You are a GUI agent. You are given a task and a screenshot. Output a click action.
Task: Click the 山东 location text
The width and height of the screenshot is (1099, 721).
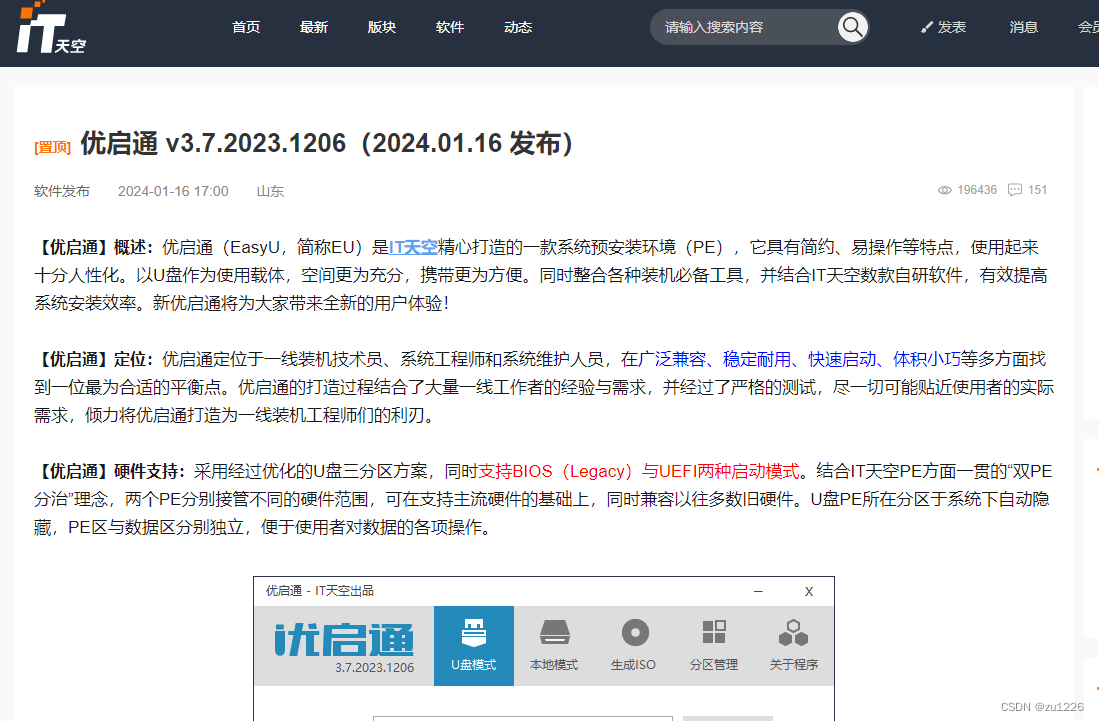click(271, 191)
